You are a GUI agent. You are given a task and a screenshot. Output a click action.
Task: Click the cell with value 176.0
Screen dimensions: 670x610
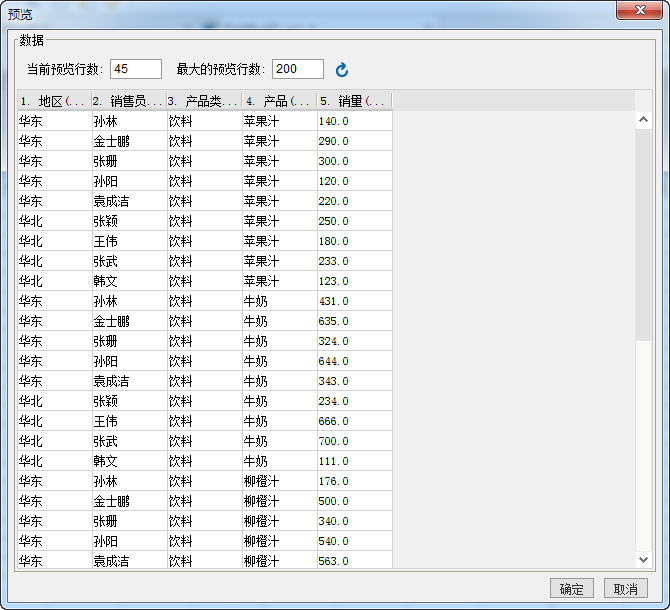pos(355,481)
